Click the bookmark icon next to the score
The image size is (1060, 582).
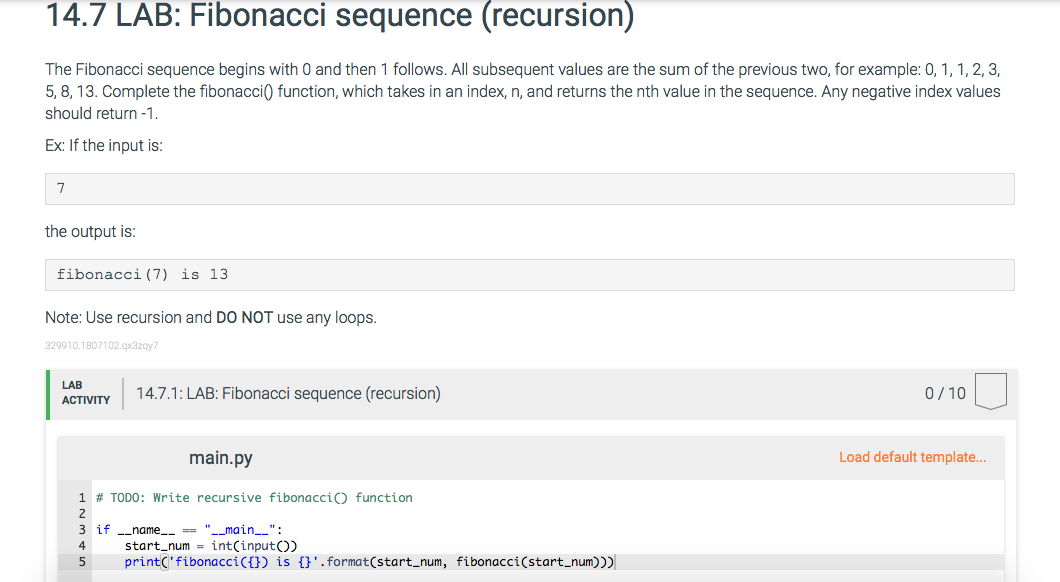(990, 392)
